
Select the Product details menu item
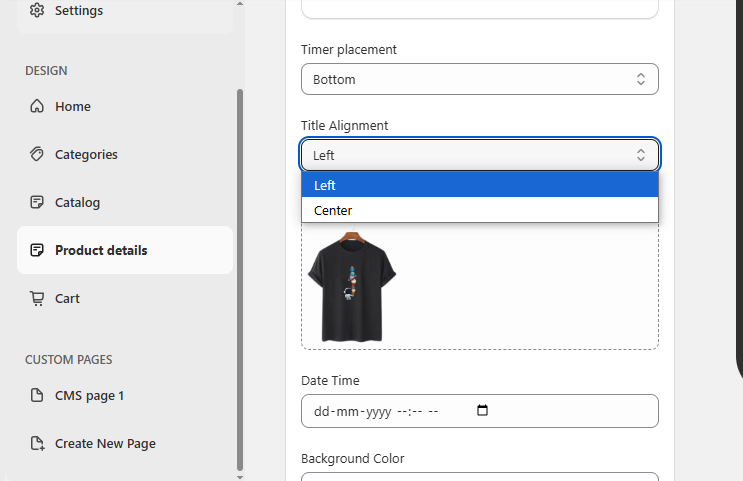125,250
